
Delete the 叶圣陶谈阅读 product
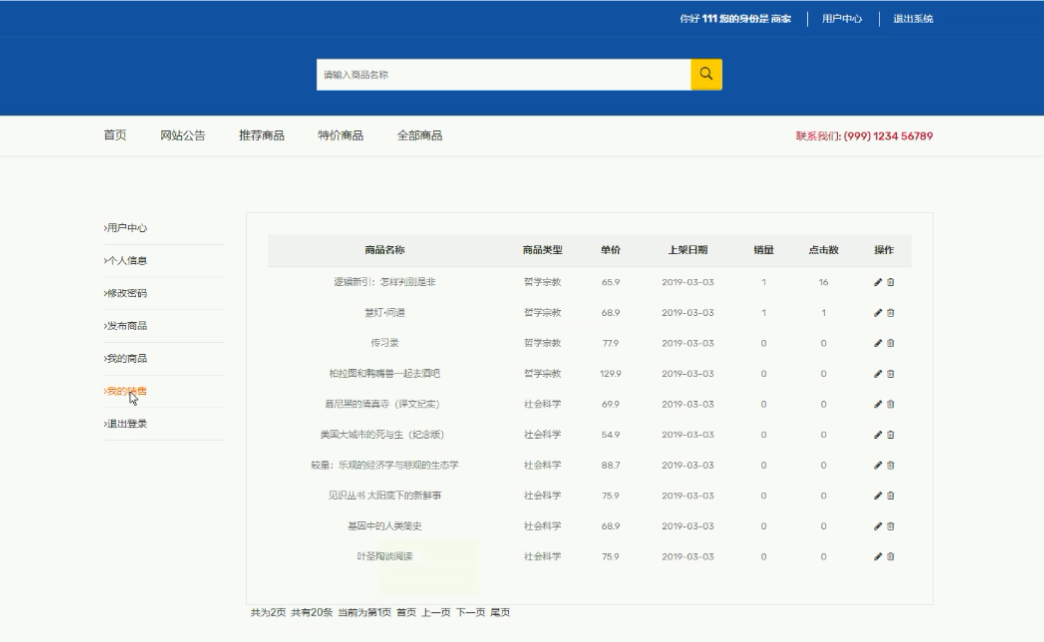891,557
